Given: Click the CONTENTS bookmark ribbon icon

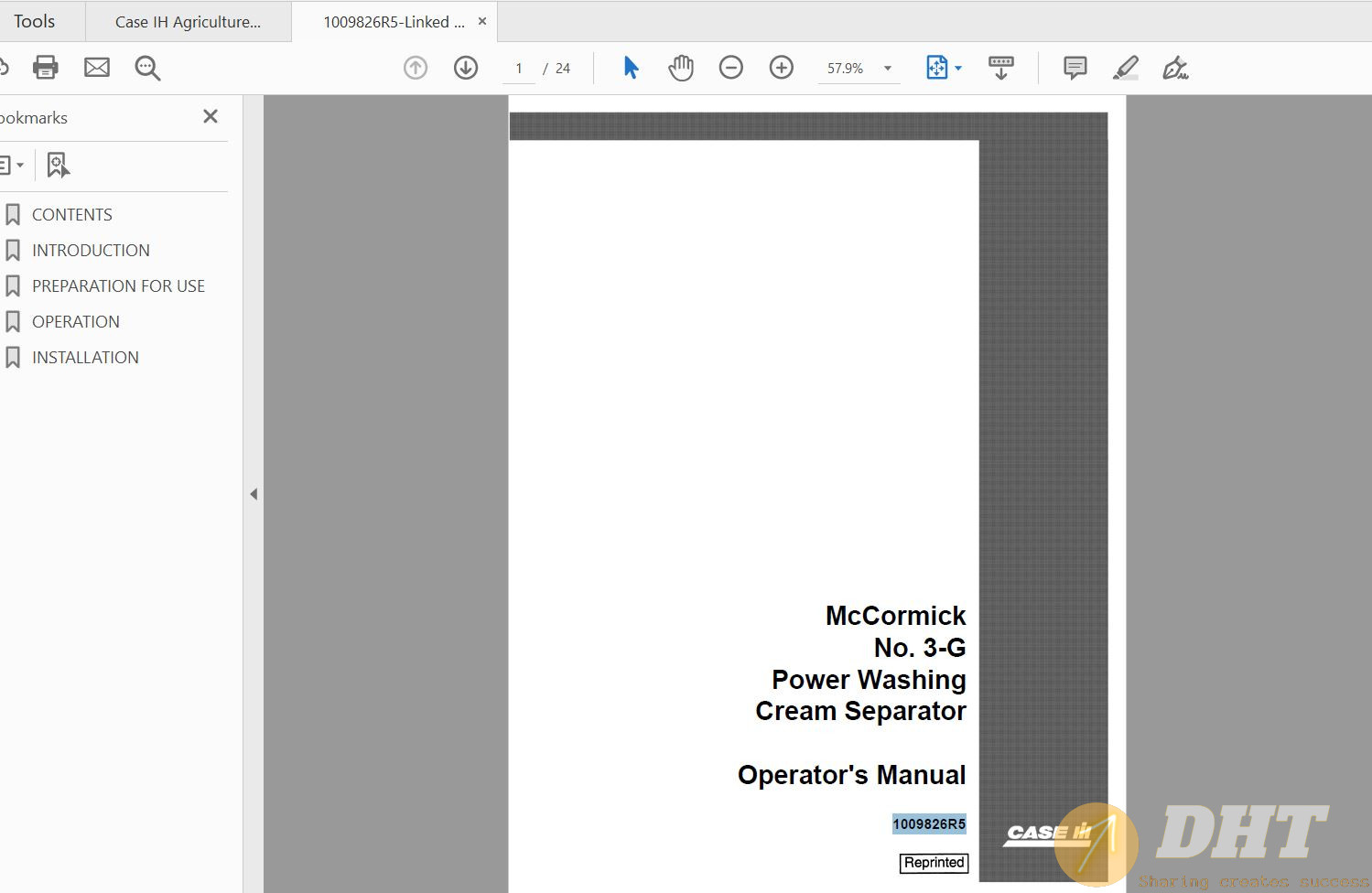Looking at the screenshot, I should [13, 215].
